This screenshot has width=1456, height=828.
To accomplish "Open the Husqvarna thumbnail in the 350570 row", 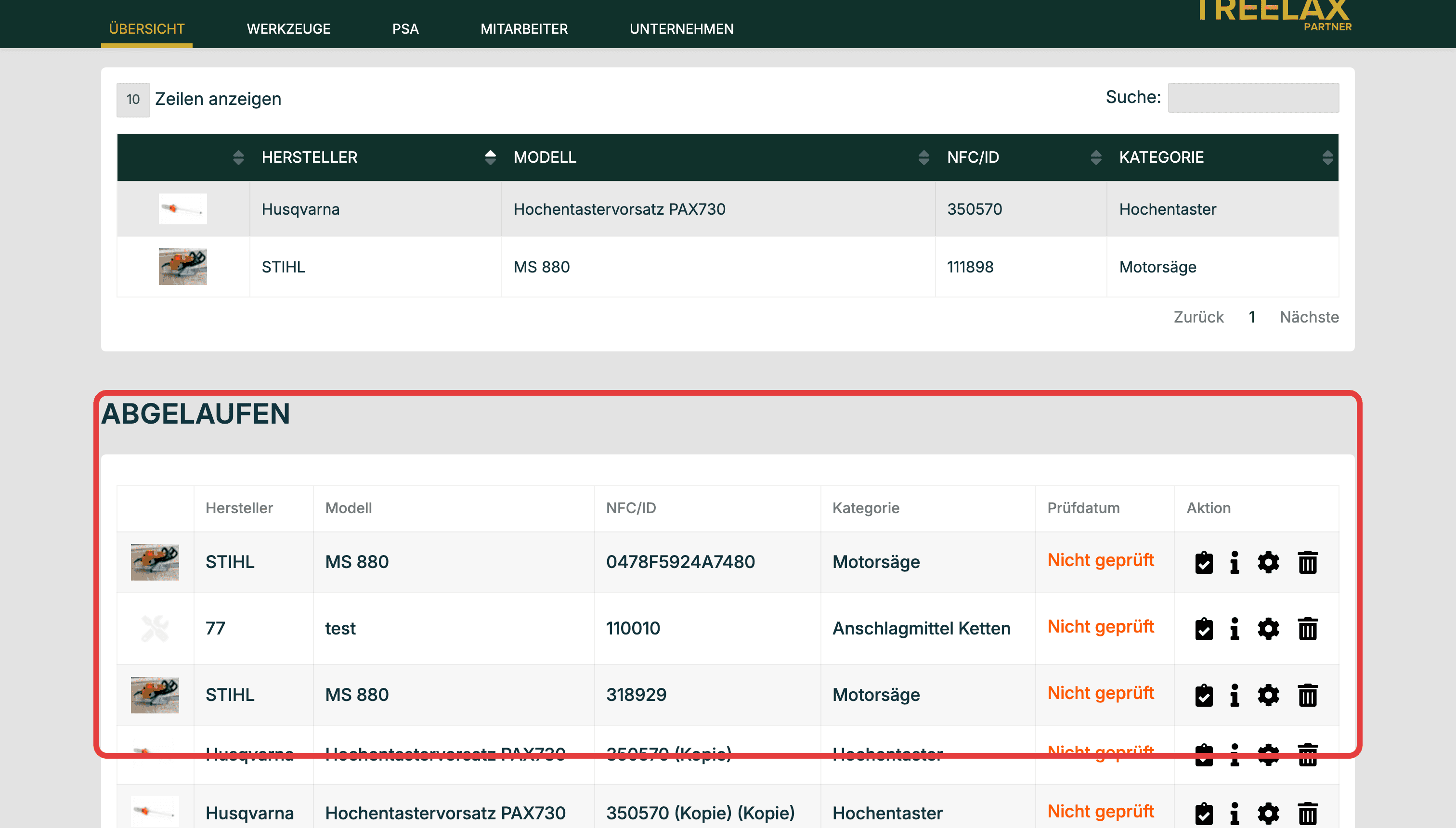I will tap(182, 209).
